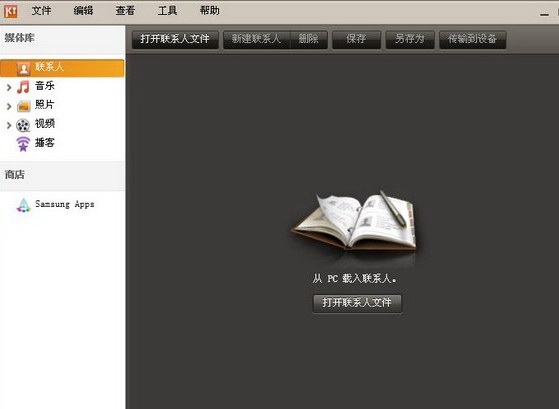Click the podcast icon beside 播客

23,144
